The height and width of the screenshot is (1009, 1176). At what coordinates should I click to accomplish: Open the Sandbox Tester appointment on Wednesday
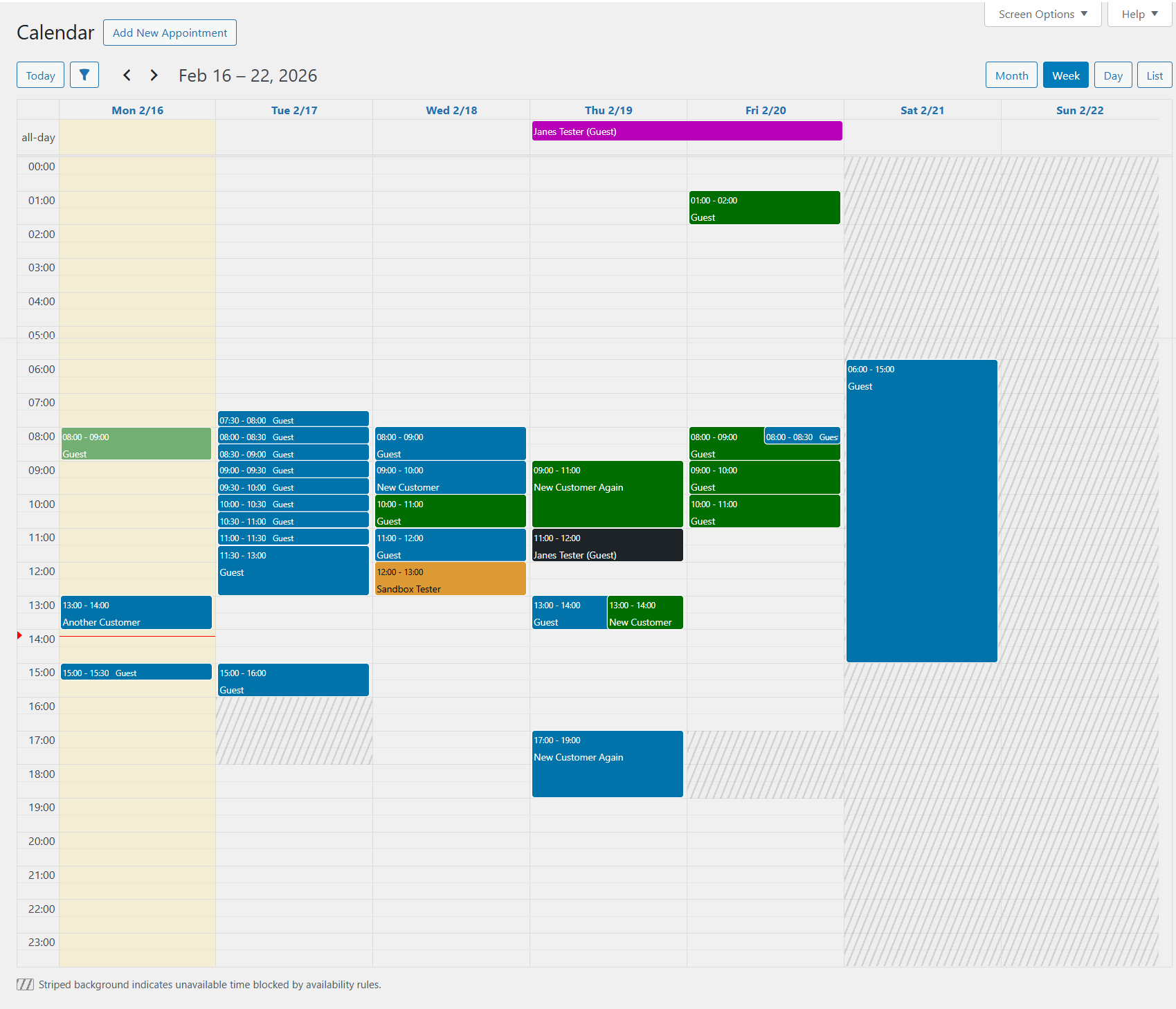coord(450,579)
